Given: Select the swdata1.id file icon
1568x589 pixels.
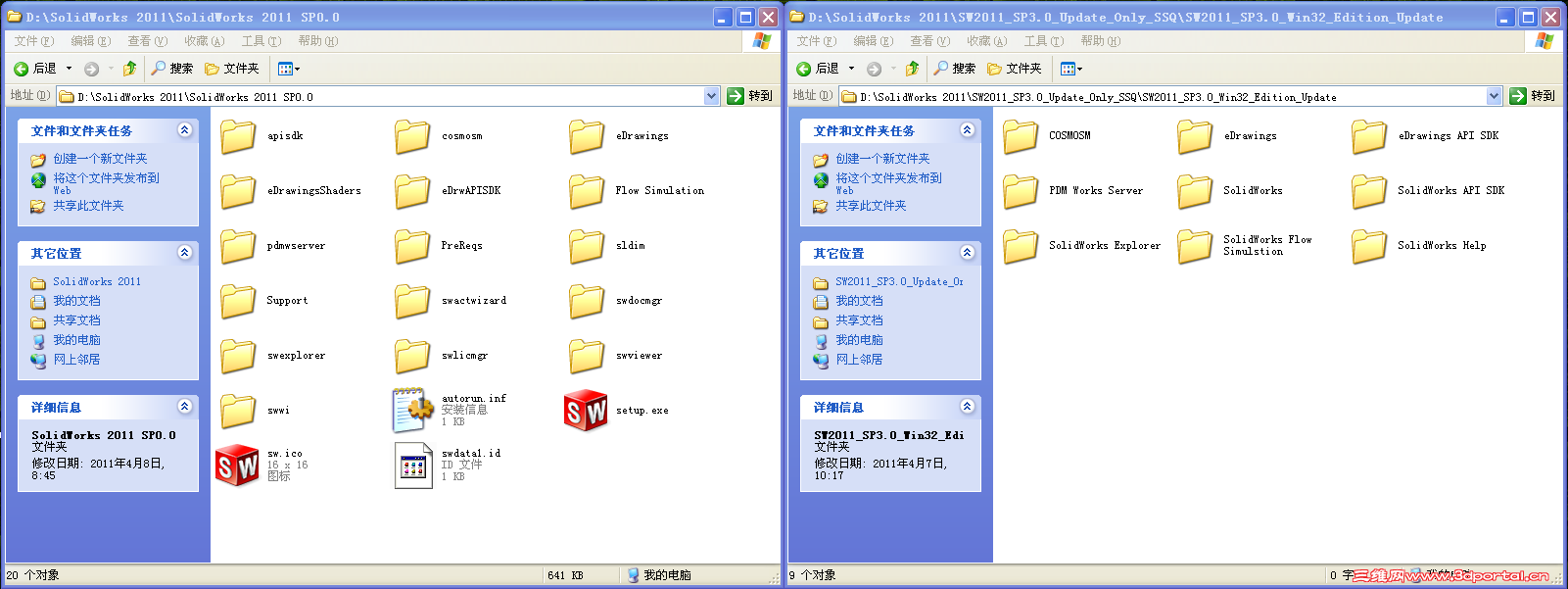Looking at the screenshot, I should 412,466.
